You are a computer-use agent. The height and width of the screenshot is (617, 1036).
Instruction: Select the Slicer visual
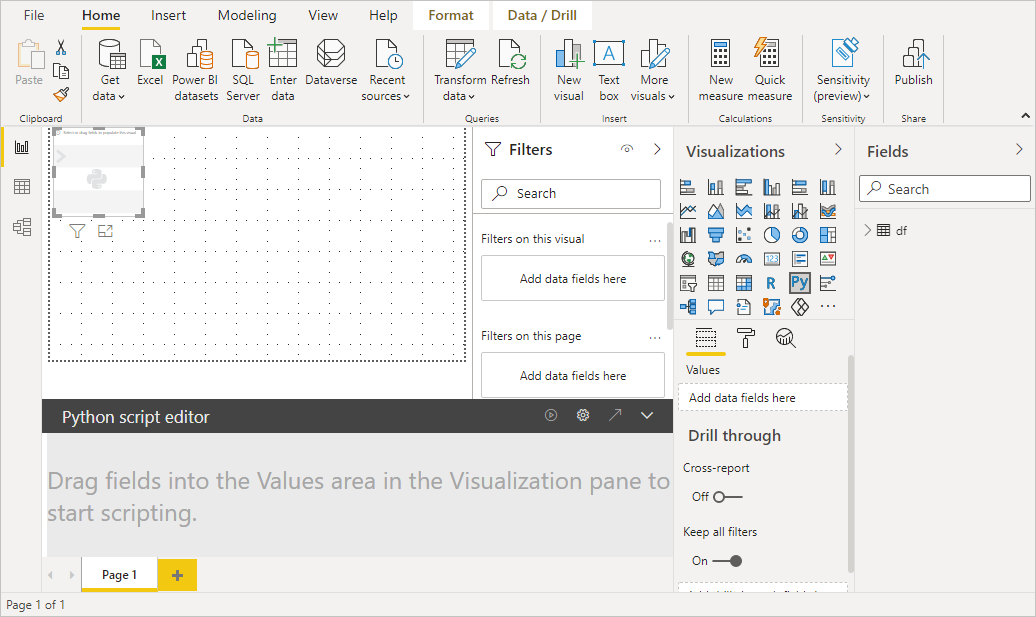688,282
